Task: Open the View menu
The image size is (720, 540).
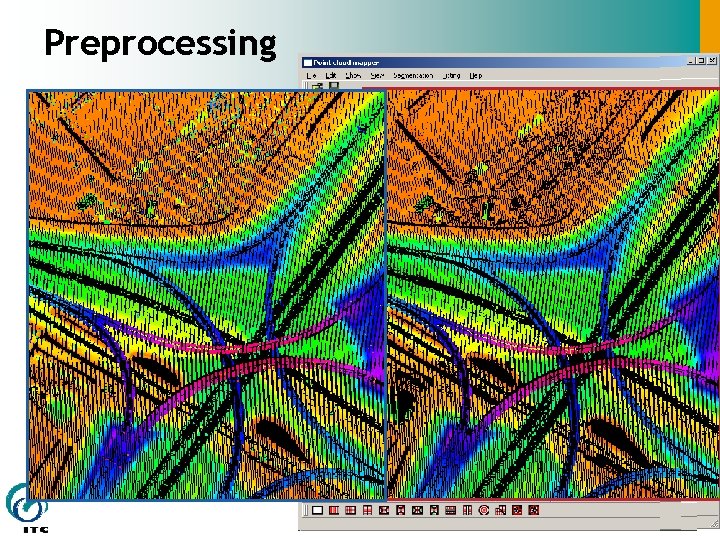Action: 377,75
